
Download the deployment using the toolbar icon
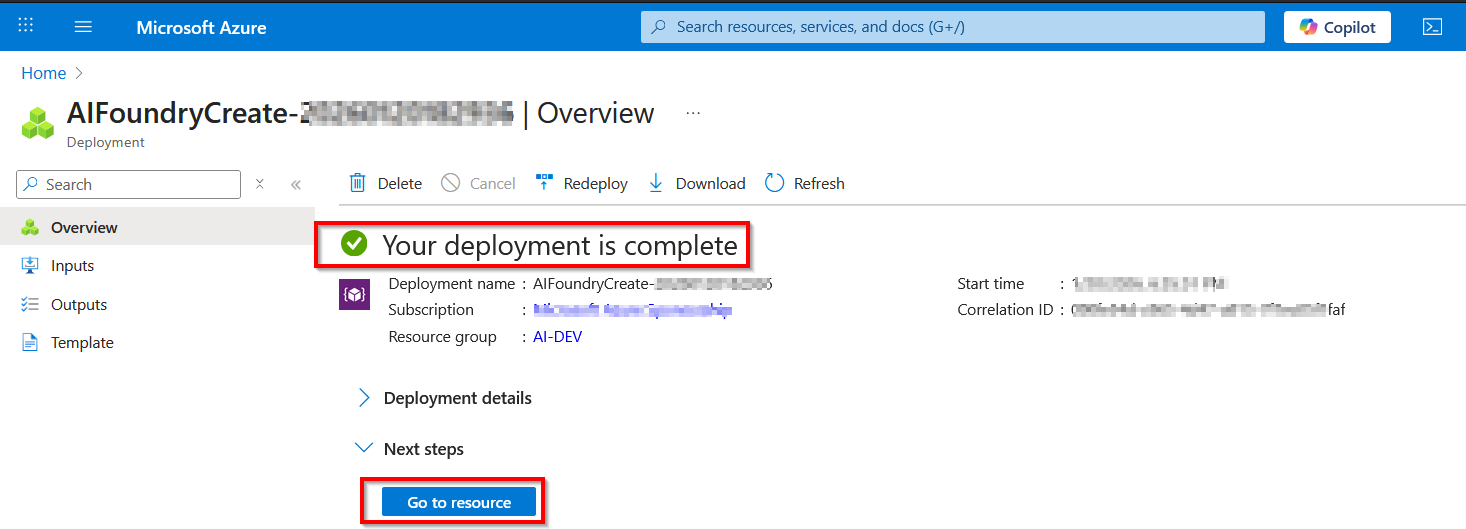click(656, 183)
